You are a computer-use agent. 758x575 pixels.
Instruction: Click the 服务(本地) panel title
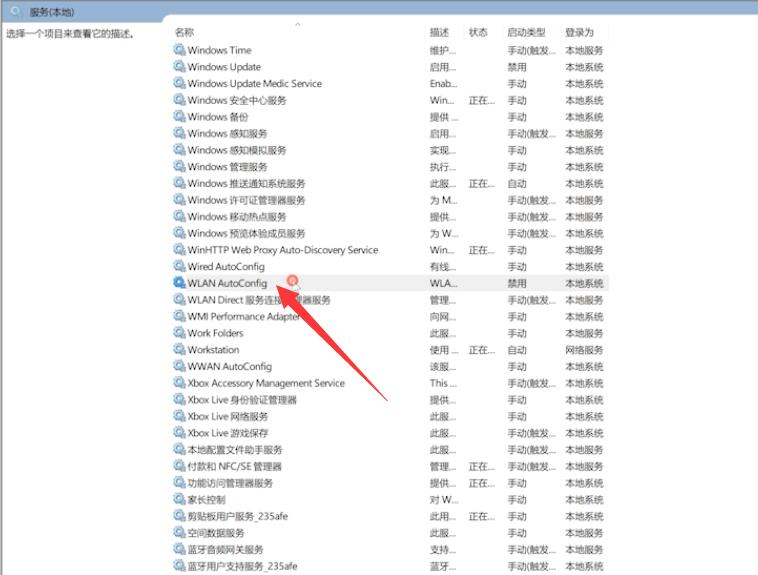coord(52,12)
